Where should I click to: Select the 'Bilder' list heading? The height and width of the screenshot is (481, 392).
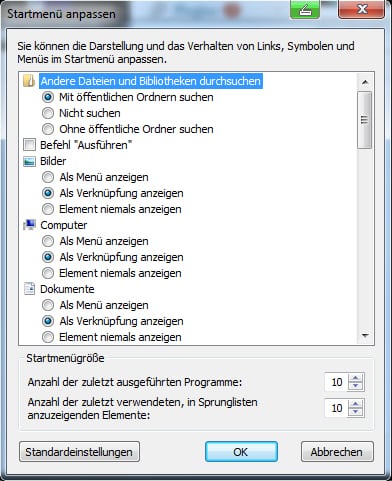53,161
